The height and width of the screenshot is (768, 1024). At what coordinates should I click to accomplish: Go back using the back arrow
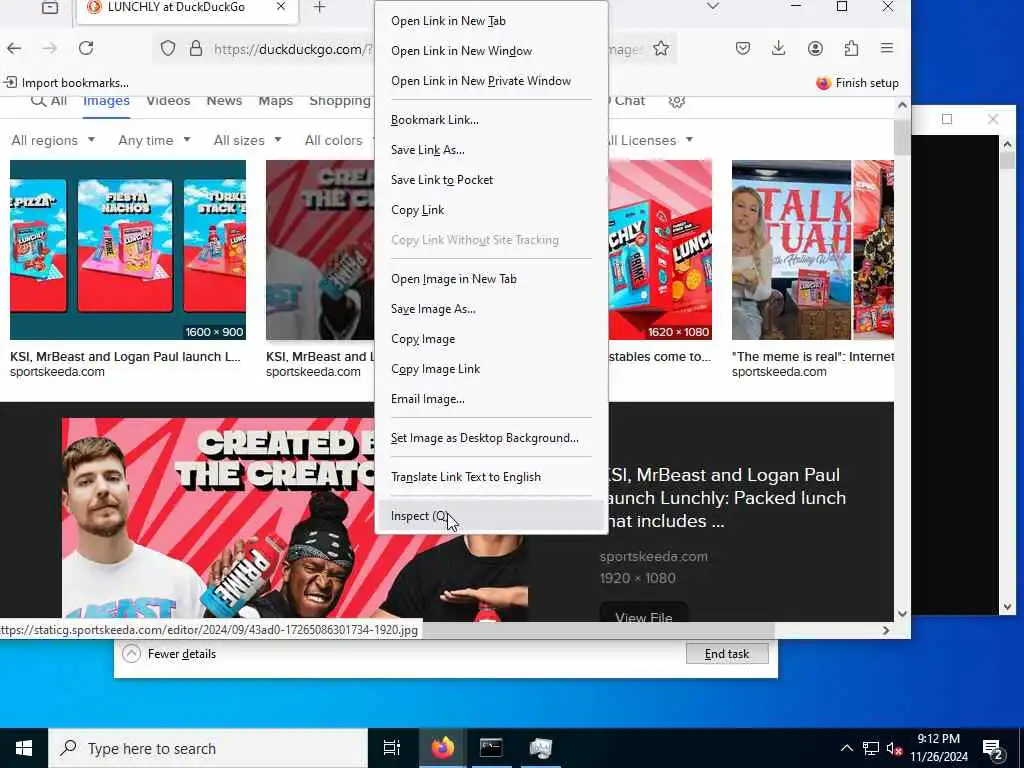pyautogui.click(x=14, y=48)
